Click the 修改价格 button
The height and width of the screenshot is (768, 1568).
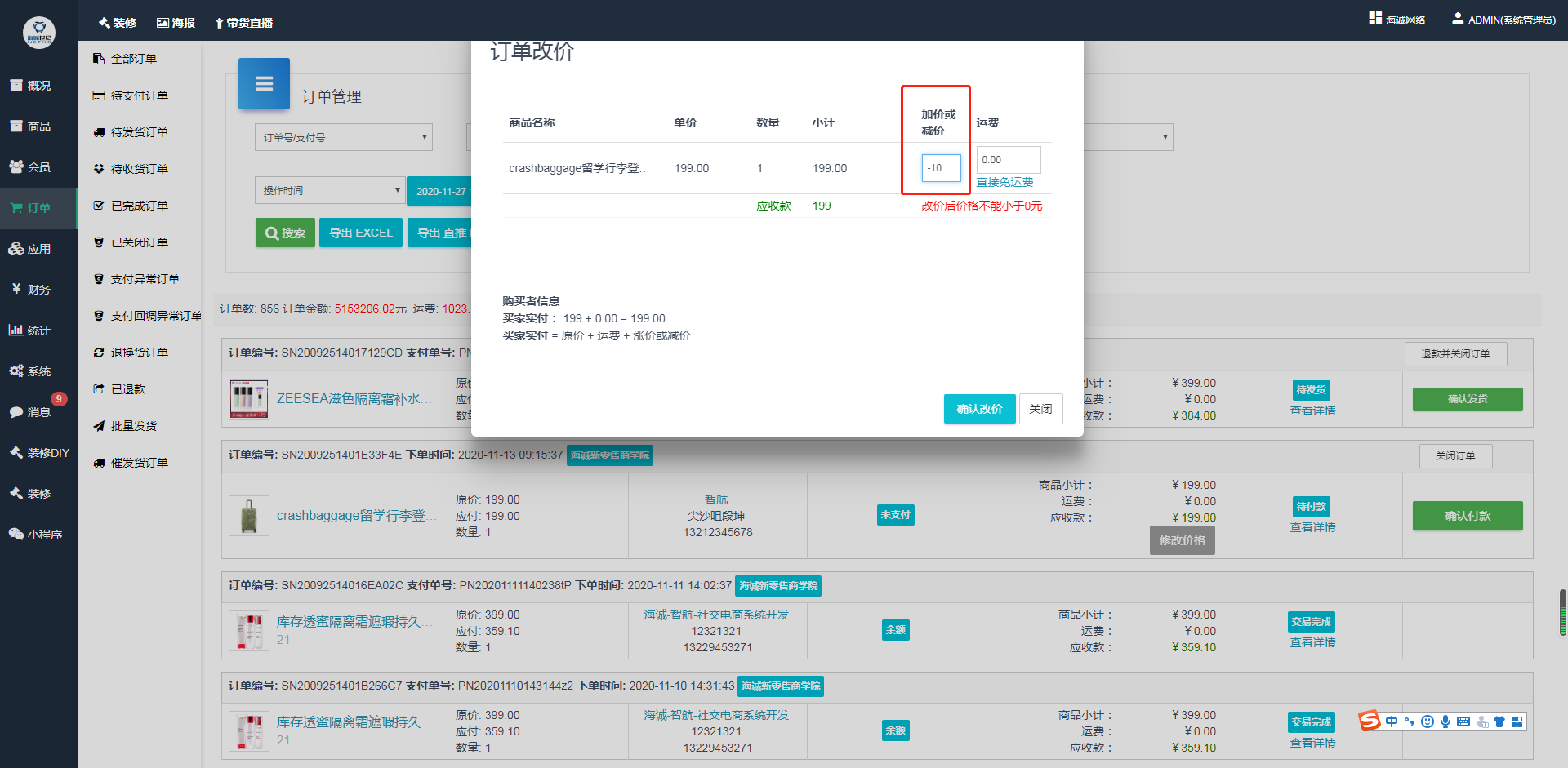pos(1183,540)
